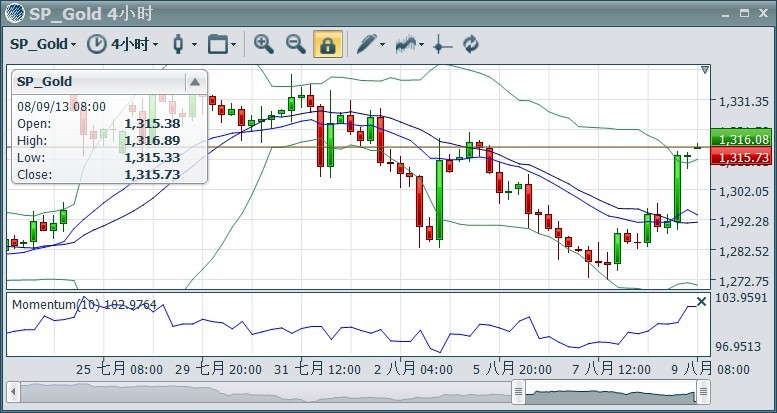Click the Low value 1,315.33
Image resolution: width=777 pixels, height=413 pixels.
click(x=152, y=158)
